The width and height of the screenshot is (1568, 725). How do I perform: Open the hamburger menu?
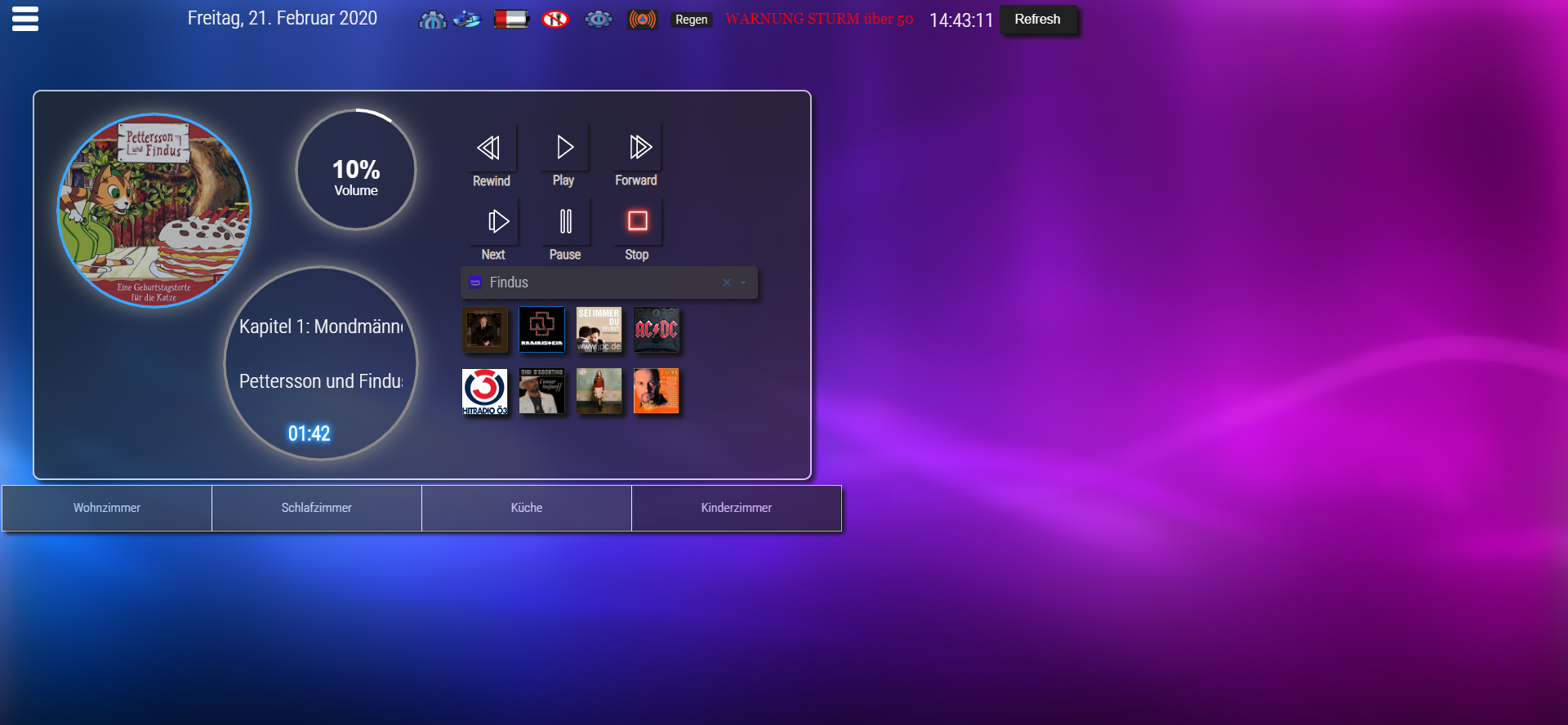25,18
